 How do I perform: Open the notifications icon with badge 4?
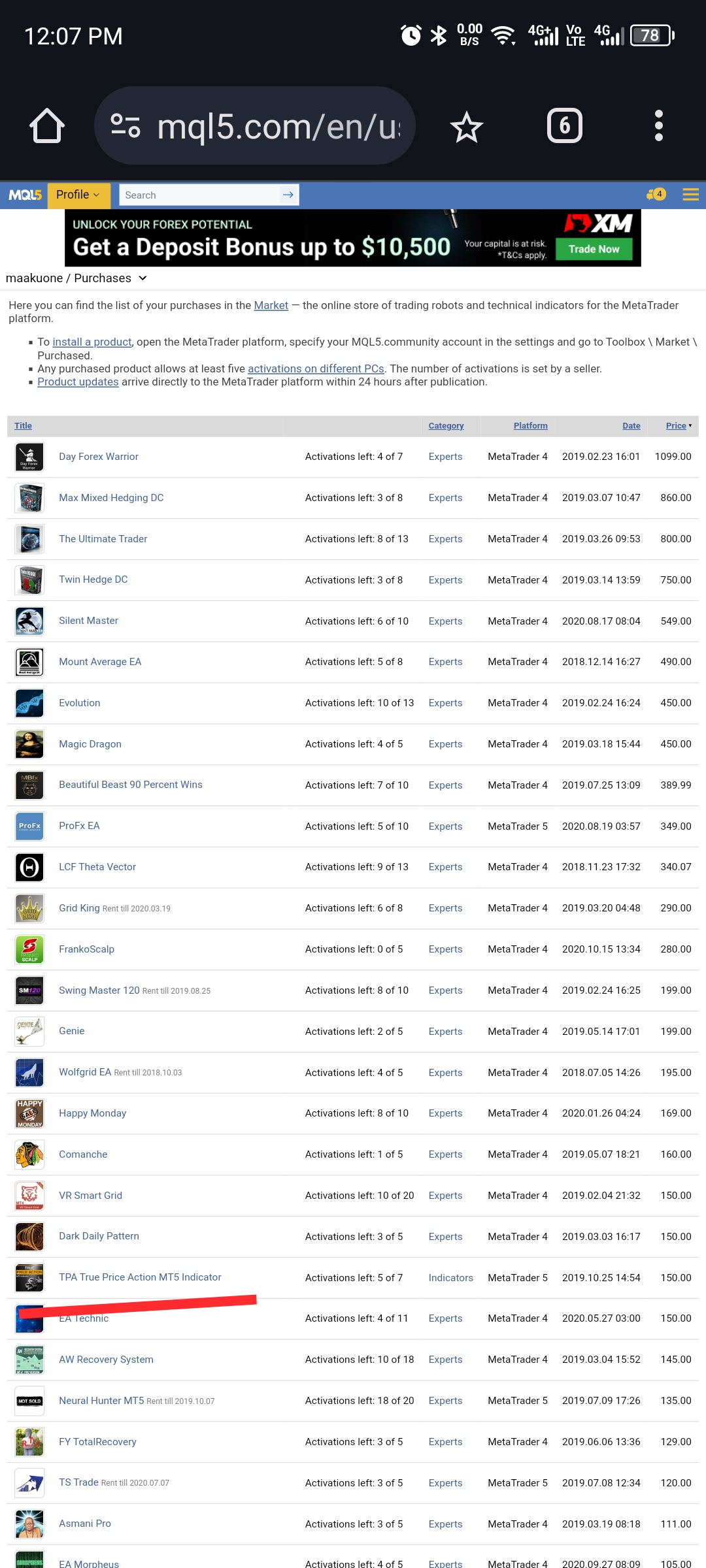(x=656, y=194)
